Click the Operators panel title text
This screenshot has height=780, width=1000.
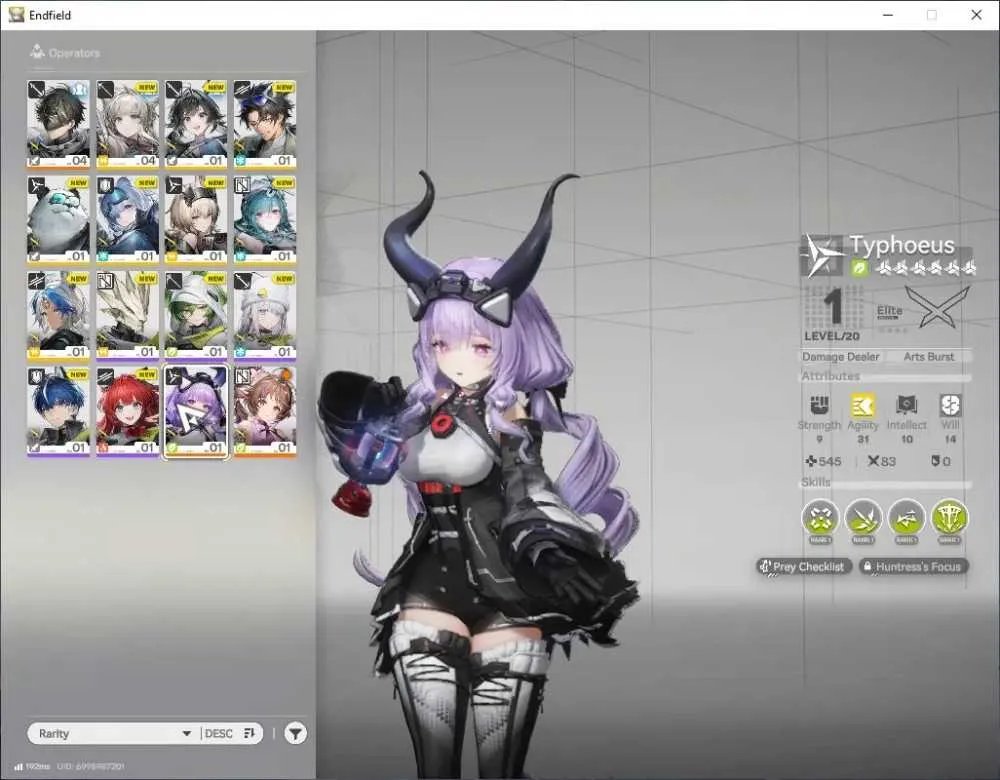click(x=74, y=53)
